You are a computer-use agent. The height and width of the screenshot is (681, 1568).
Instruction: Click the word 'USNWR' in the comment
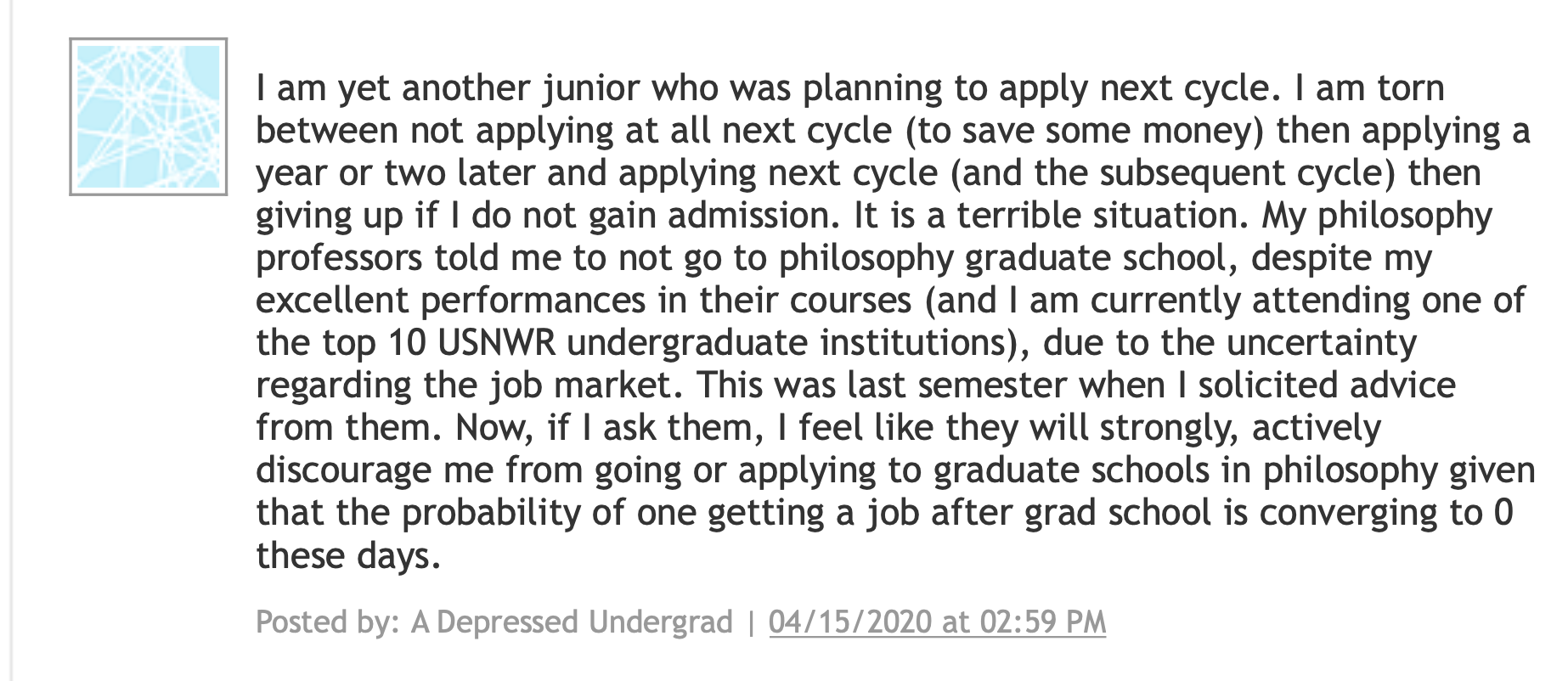[496, 343]
